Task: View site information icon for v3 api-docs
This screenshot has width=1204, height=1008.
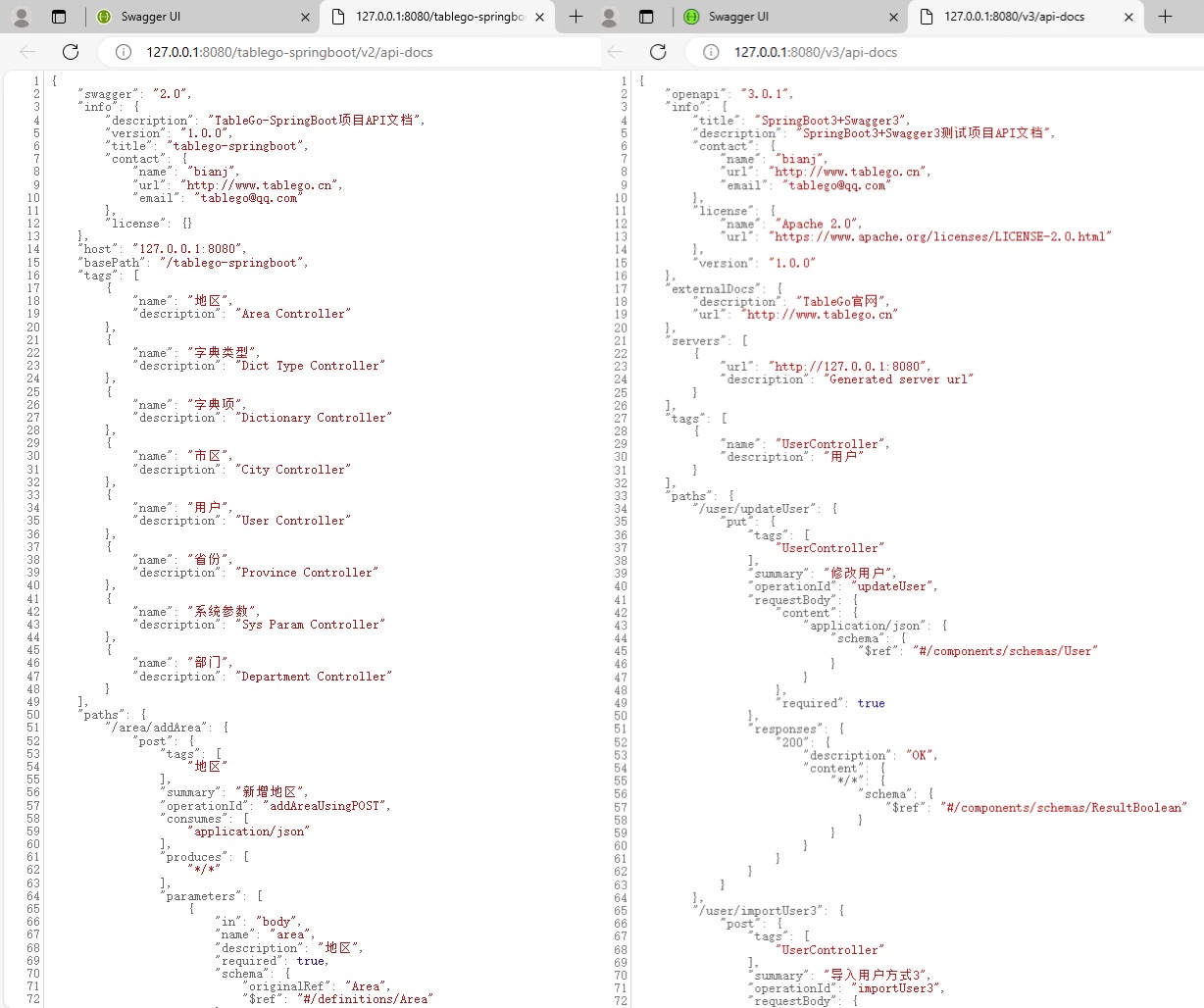Action: click(711, 52)
